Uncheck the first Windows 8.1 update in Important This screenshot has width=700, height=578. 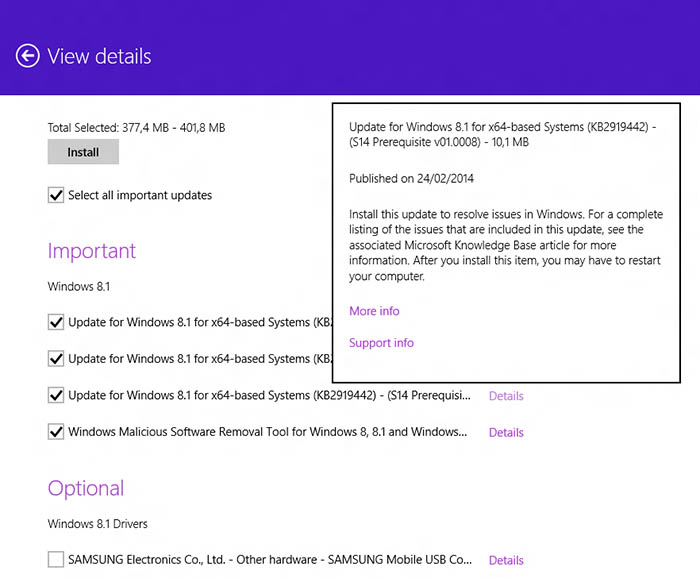click(x=56, y=322)
